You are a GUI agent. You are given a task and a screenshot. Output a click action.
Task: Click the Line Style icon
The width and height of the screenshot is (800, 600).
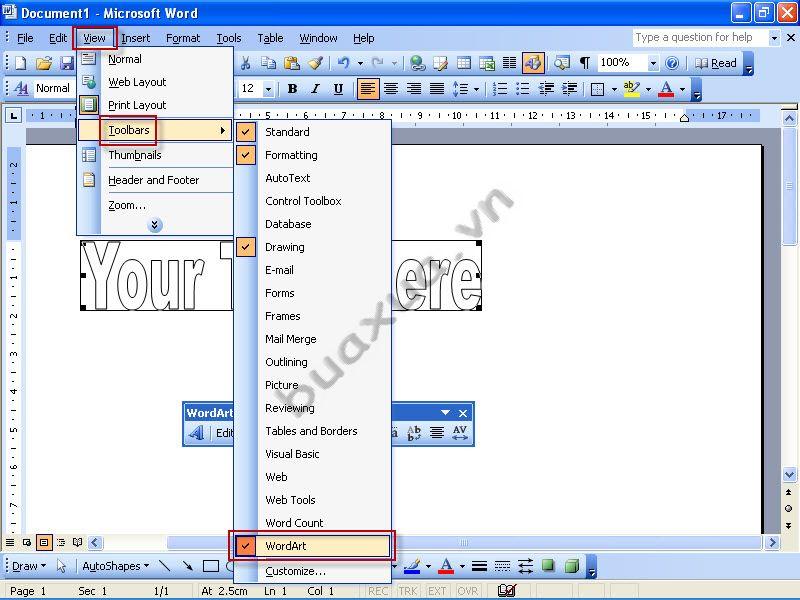[479, 566]
